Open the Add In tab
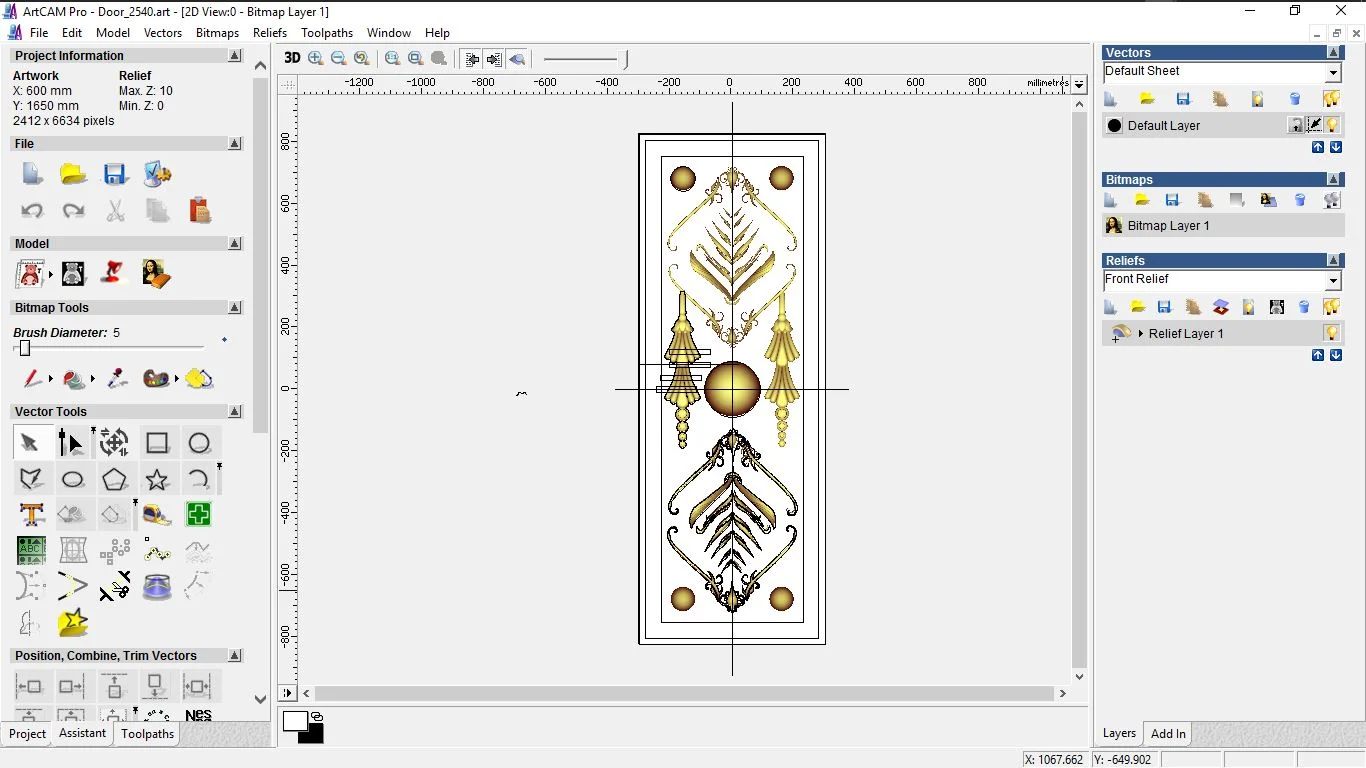1366x768 pixels. click(1168, 734)
